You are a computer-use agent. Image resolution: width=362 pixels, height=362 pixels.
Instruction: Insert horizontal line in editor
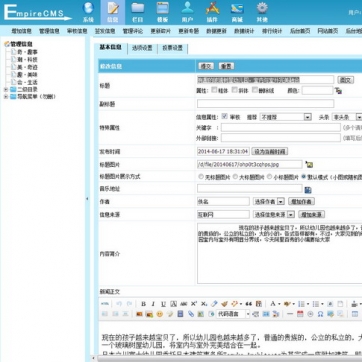[290, 314]
